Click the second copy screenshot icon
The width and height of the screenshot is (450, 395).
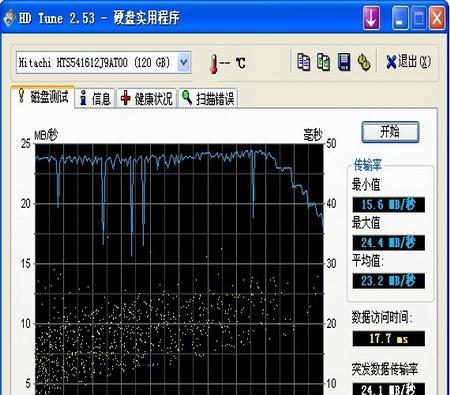click(323, 62)
